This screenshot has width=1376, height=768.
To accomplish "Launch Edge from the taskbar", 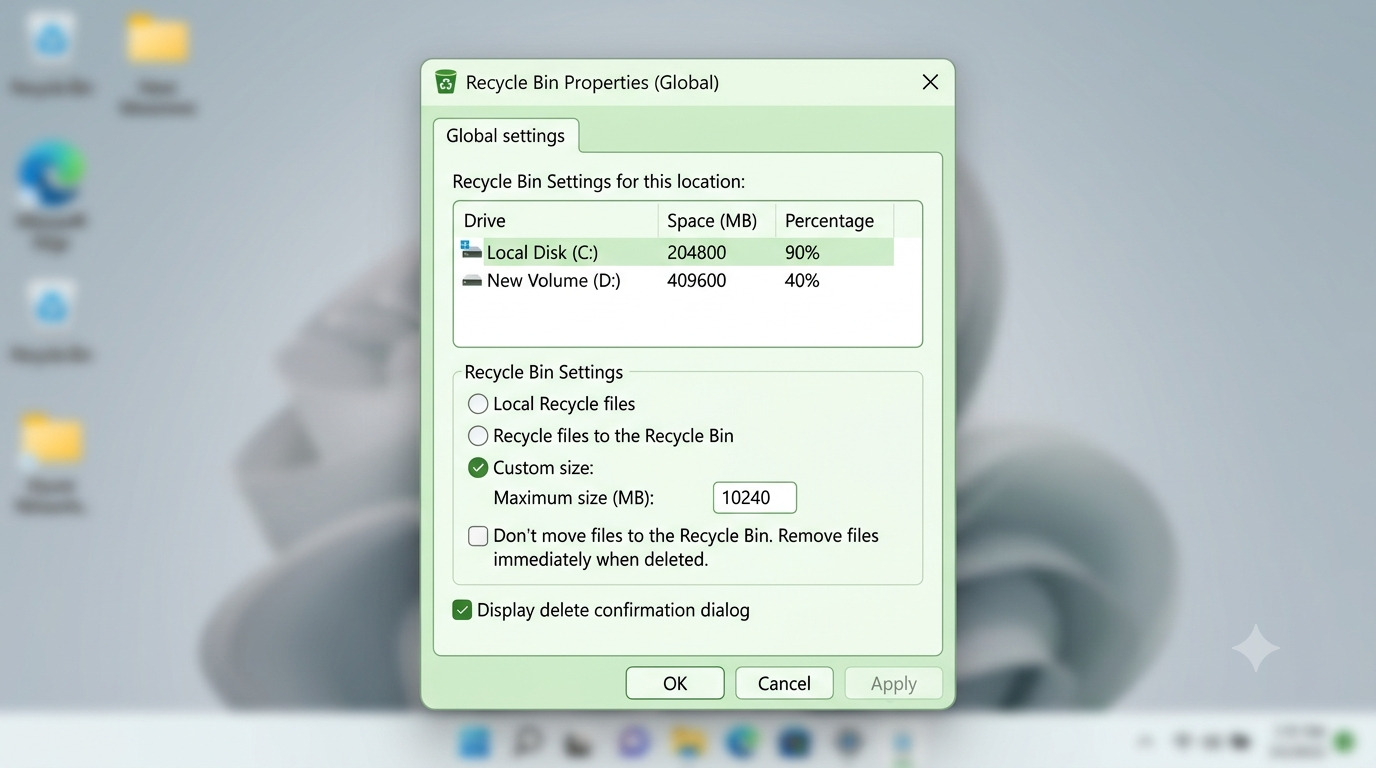I will click(741, 742).
